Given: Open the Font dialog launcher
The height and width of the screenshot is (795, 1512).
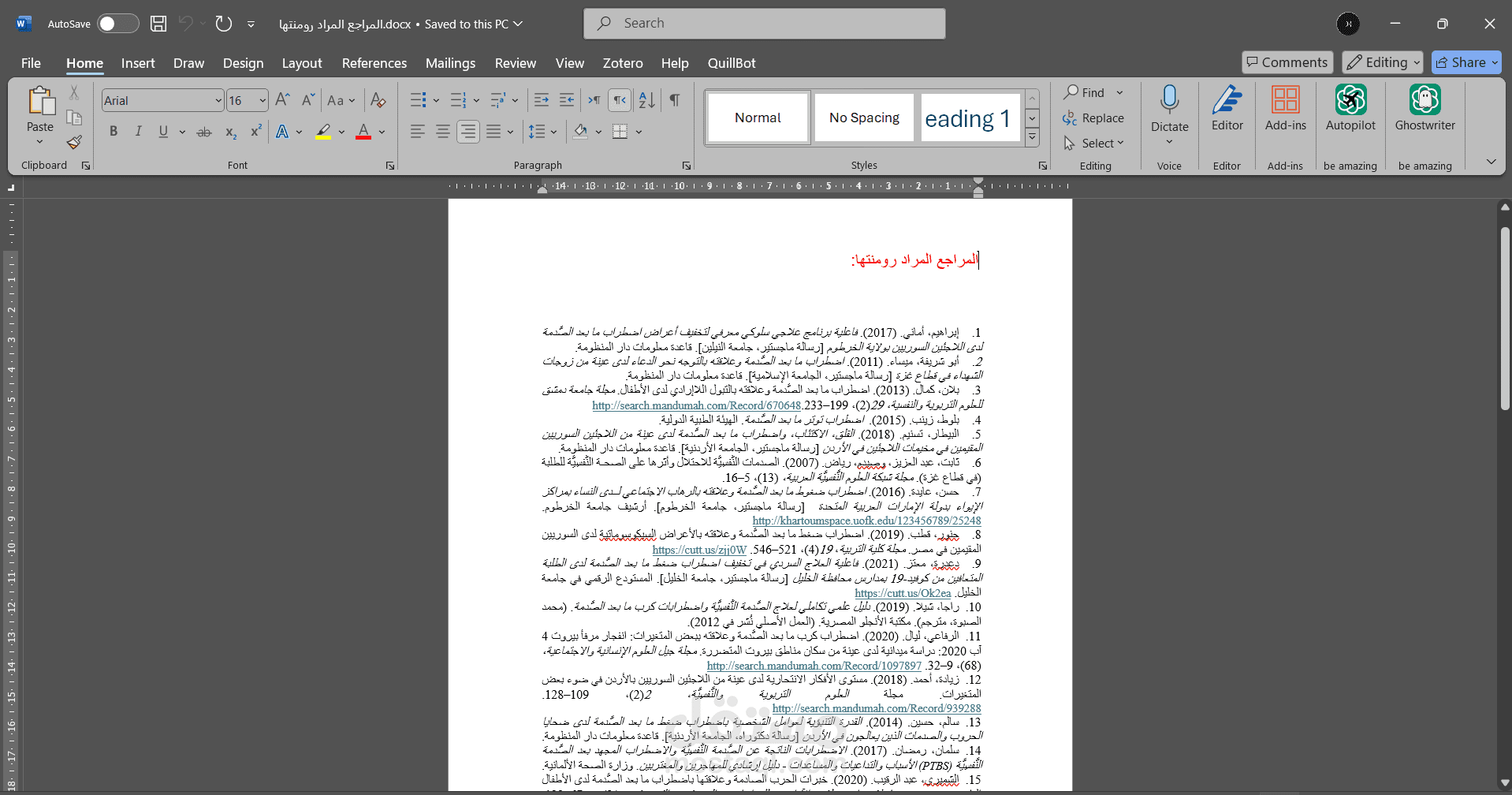Looking at the screenshot, I should (x=390, y=166).
